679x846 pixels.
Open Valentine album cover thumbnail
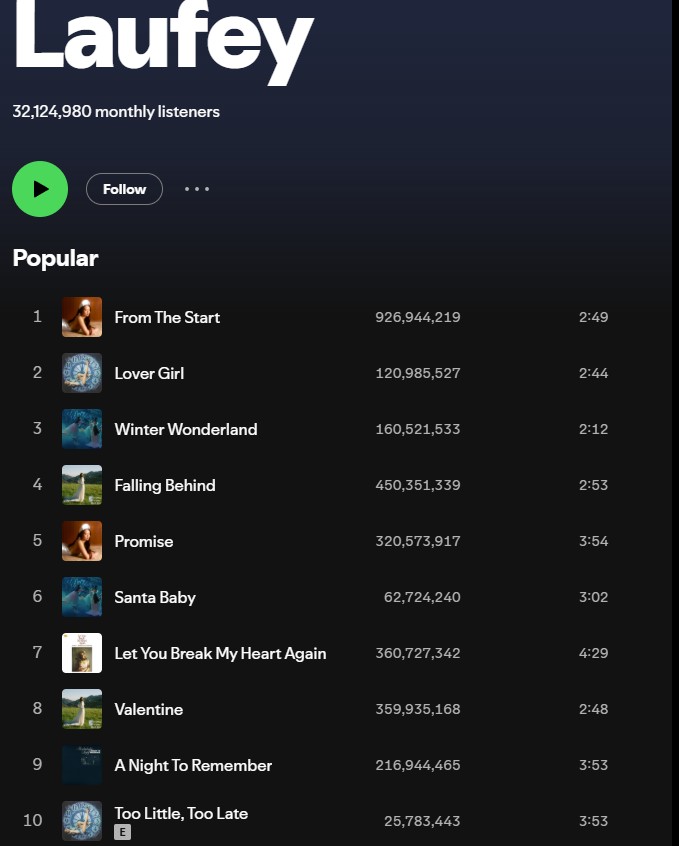coord(82,709)
